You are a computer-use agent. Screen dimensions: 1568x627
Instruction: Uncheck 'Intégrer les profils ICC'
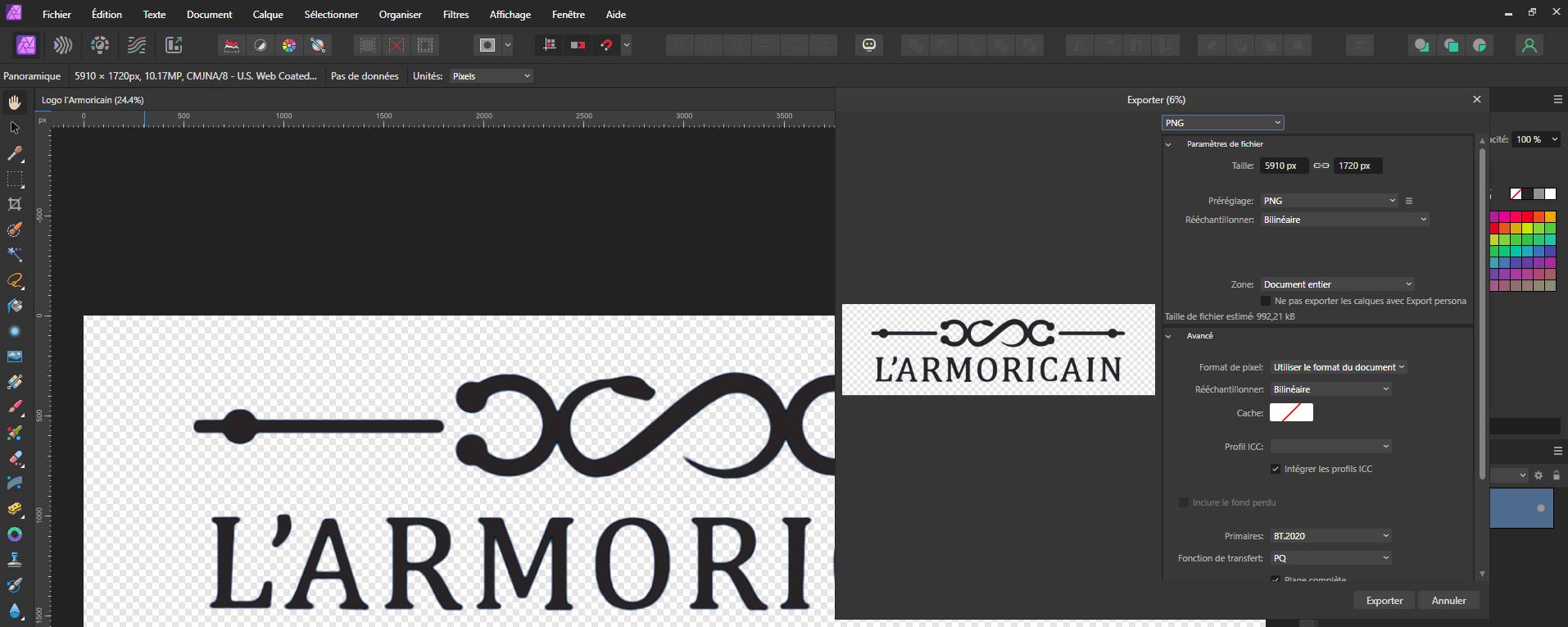click(x=1276, y=469)
